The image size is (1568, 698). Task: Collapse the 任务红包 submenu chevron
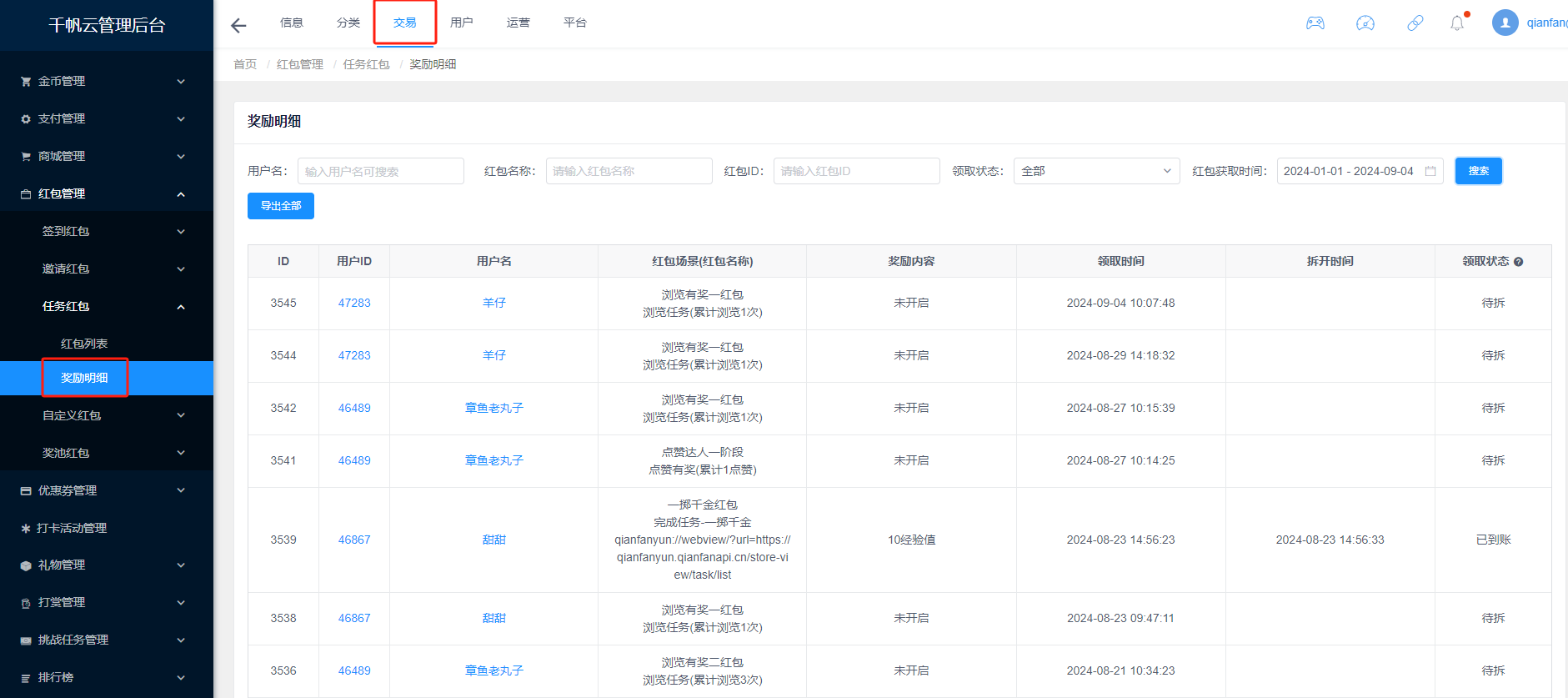(x=181, y=307)
